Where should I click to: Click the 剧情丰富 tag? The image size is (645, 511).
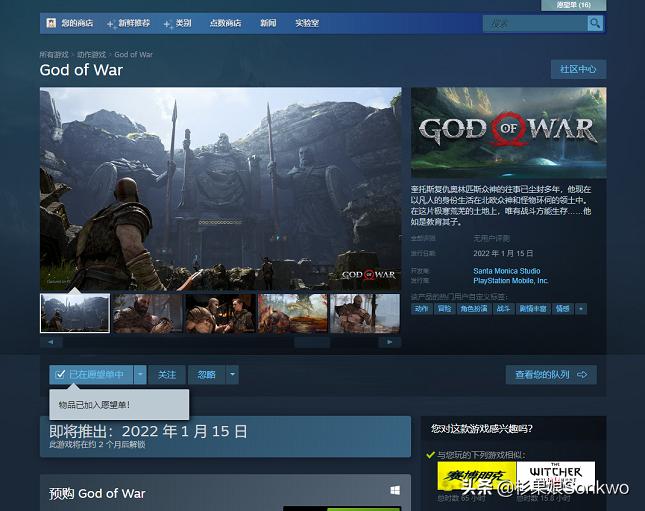pos(533,309)
